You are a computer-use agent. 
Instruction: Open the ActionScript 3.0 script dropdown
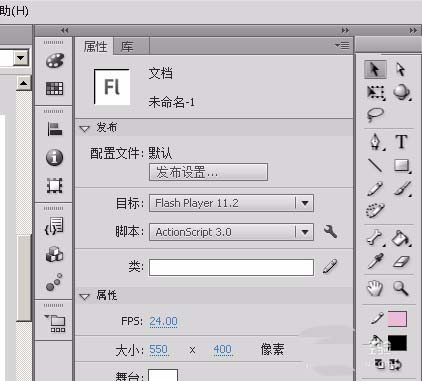point(231,232)
